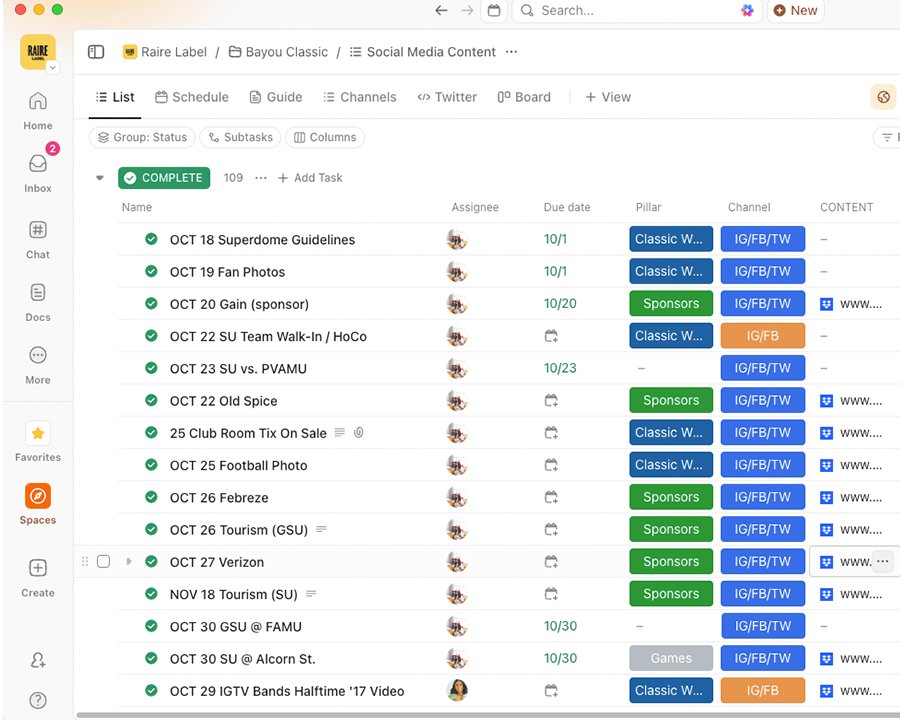
Task: Switch to the Board tab
Action: [524, 97]
